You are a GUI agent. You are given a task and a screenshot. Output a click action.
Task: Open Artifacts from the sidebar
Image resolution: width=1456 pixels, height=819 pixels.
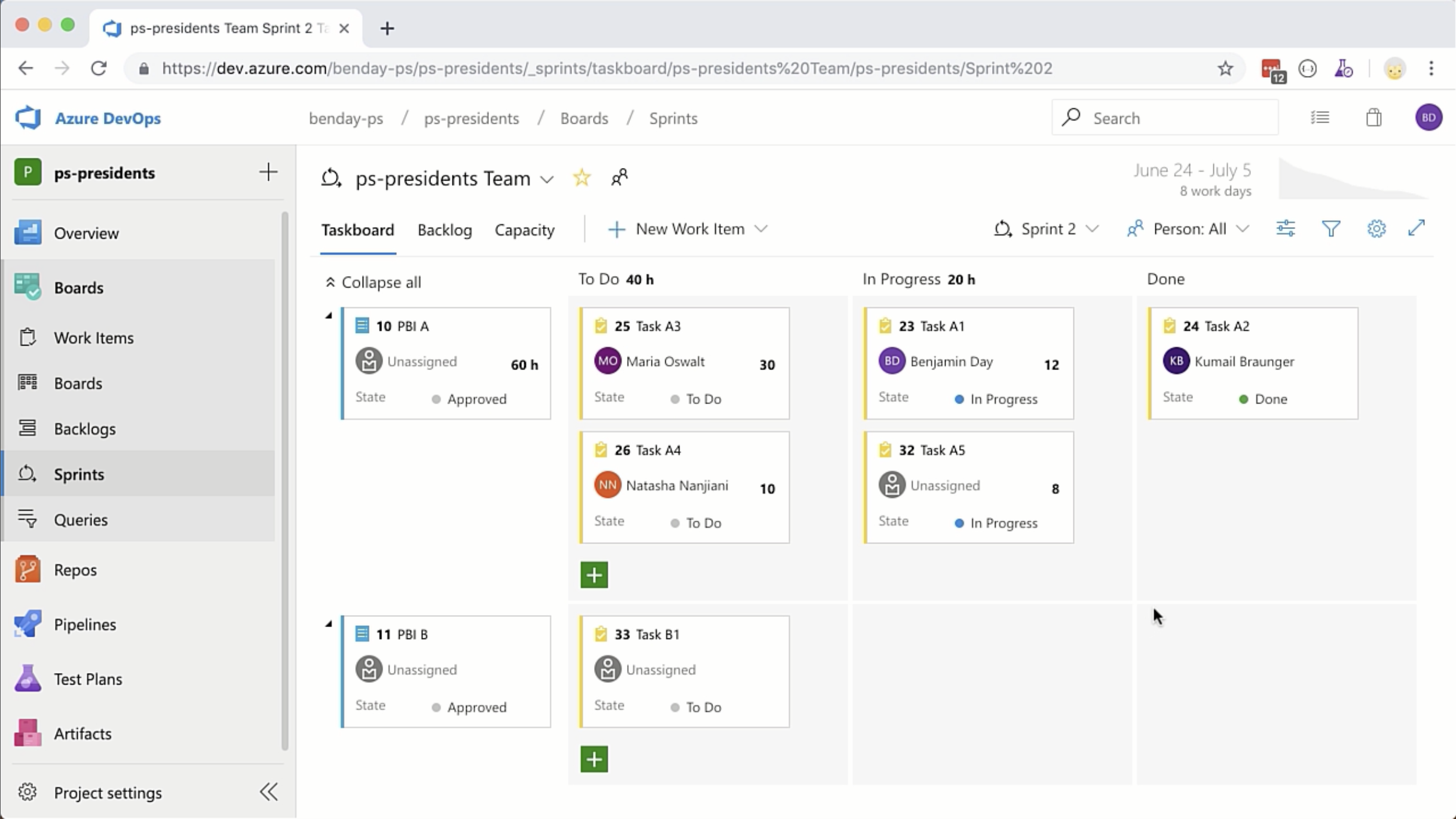(82, 733)
